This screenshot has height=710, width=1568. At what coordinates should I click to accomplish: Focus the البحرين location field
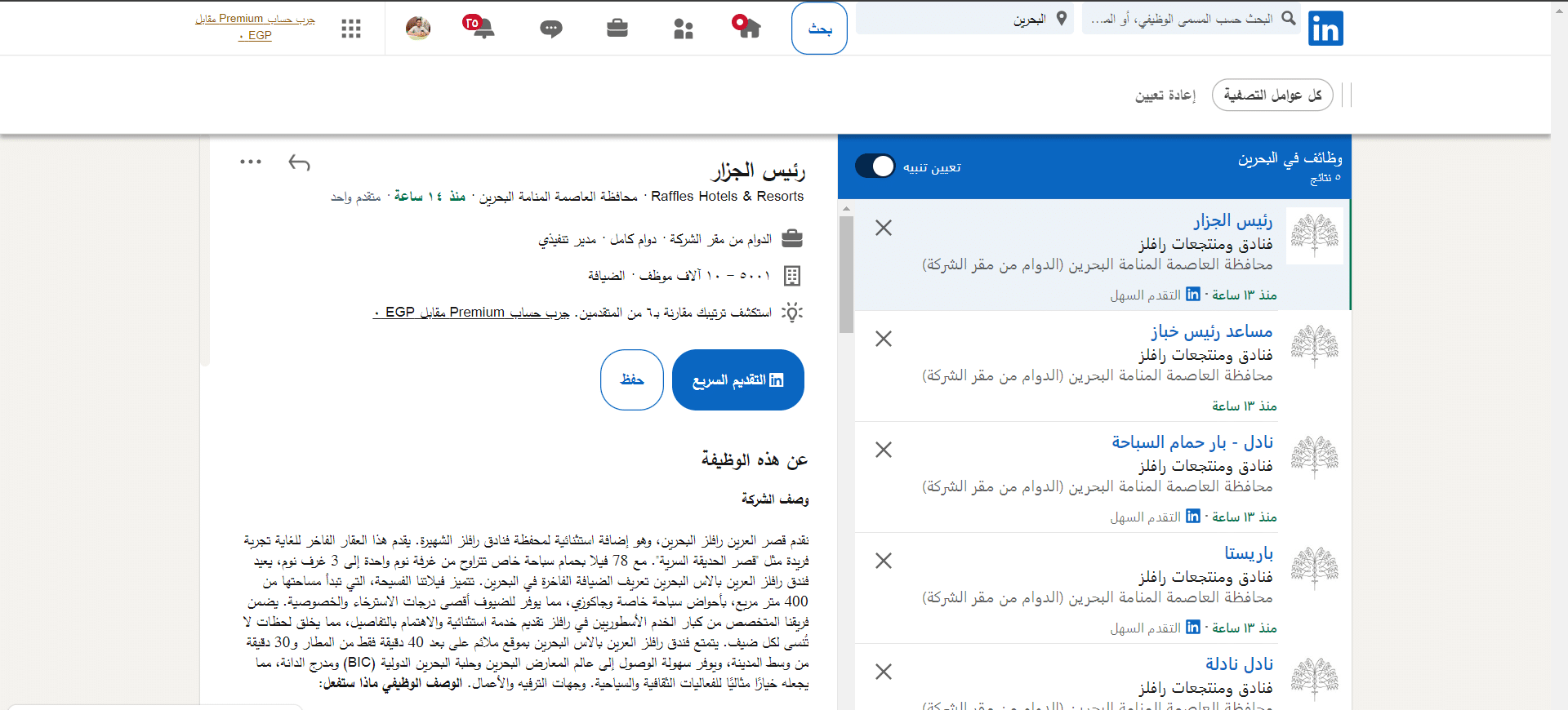click(x=965, y=18)
